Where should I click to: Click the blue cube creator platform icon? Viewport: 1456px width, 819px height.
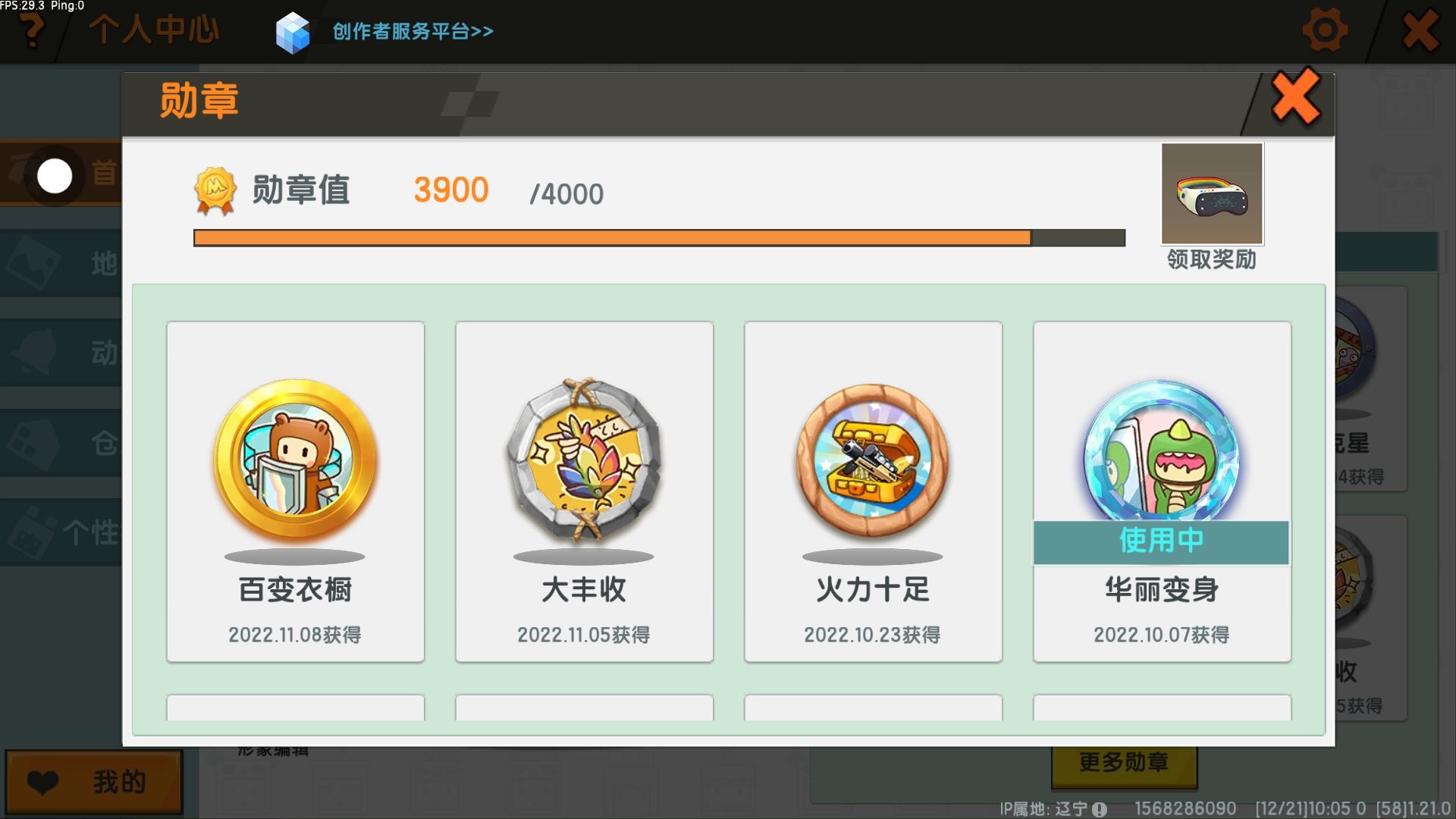(293, 33)
